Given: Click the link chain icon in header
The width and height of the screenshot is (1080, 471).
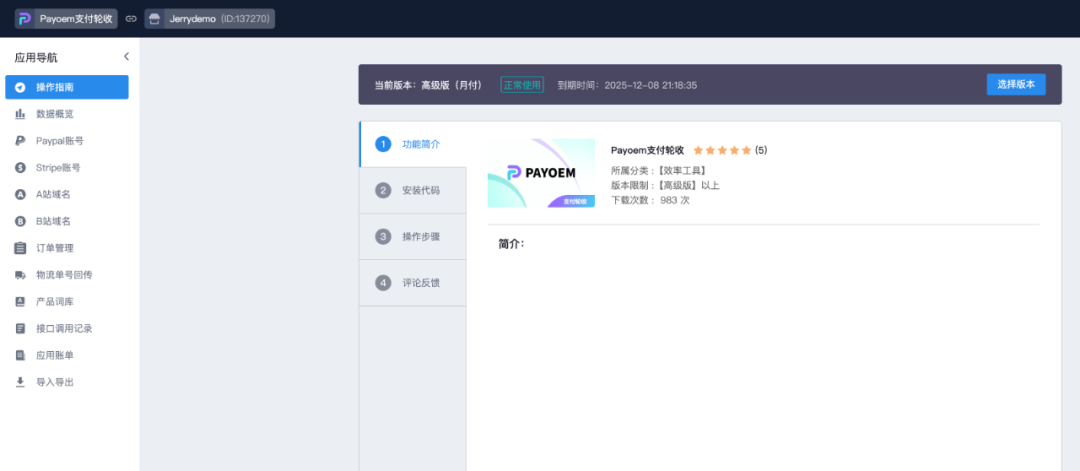Looking at the screenshot, I should [x=131, y=19].
